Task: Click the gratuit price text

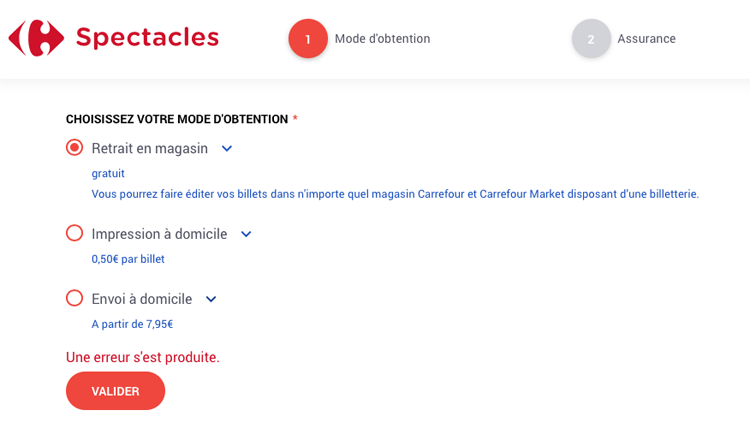Action: [108, 173]
